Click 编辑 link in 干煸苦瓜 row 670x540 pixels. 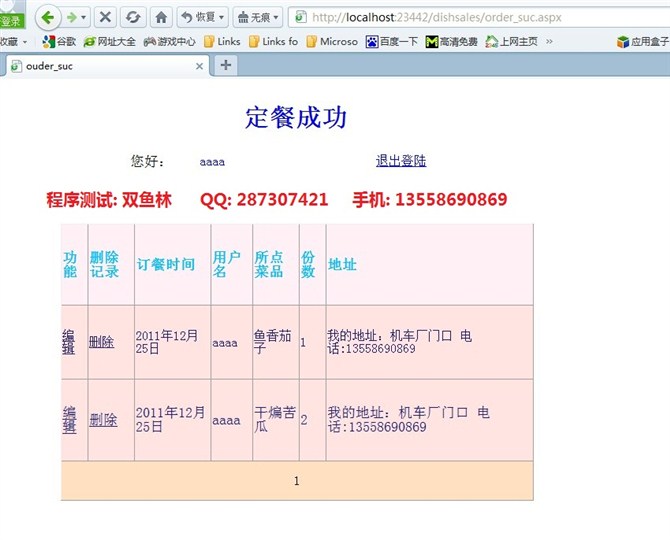pyautogui.click(x=69, y=420)
